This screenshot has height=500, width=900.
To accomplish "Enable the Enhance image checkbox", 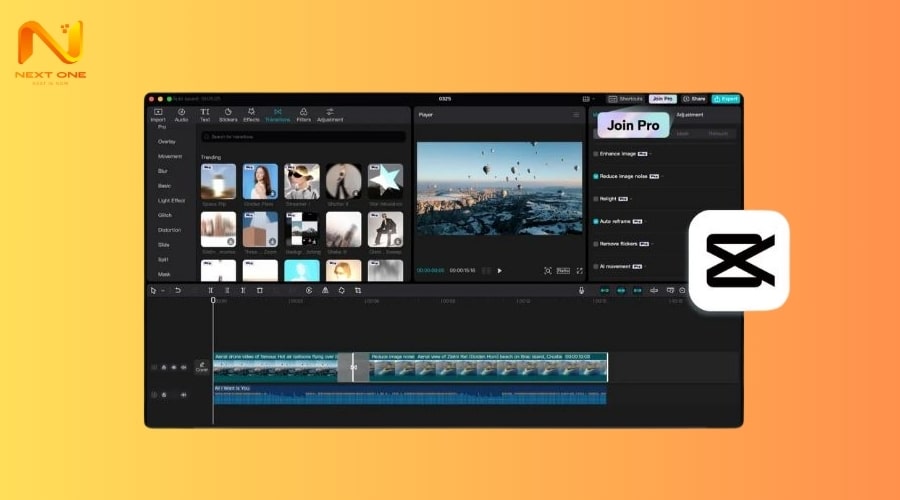I will click(x=596, y=154).
